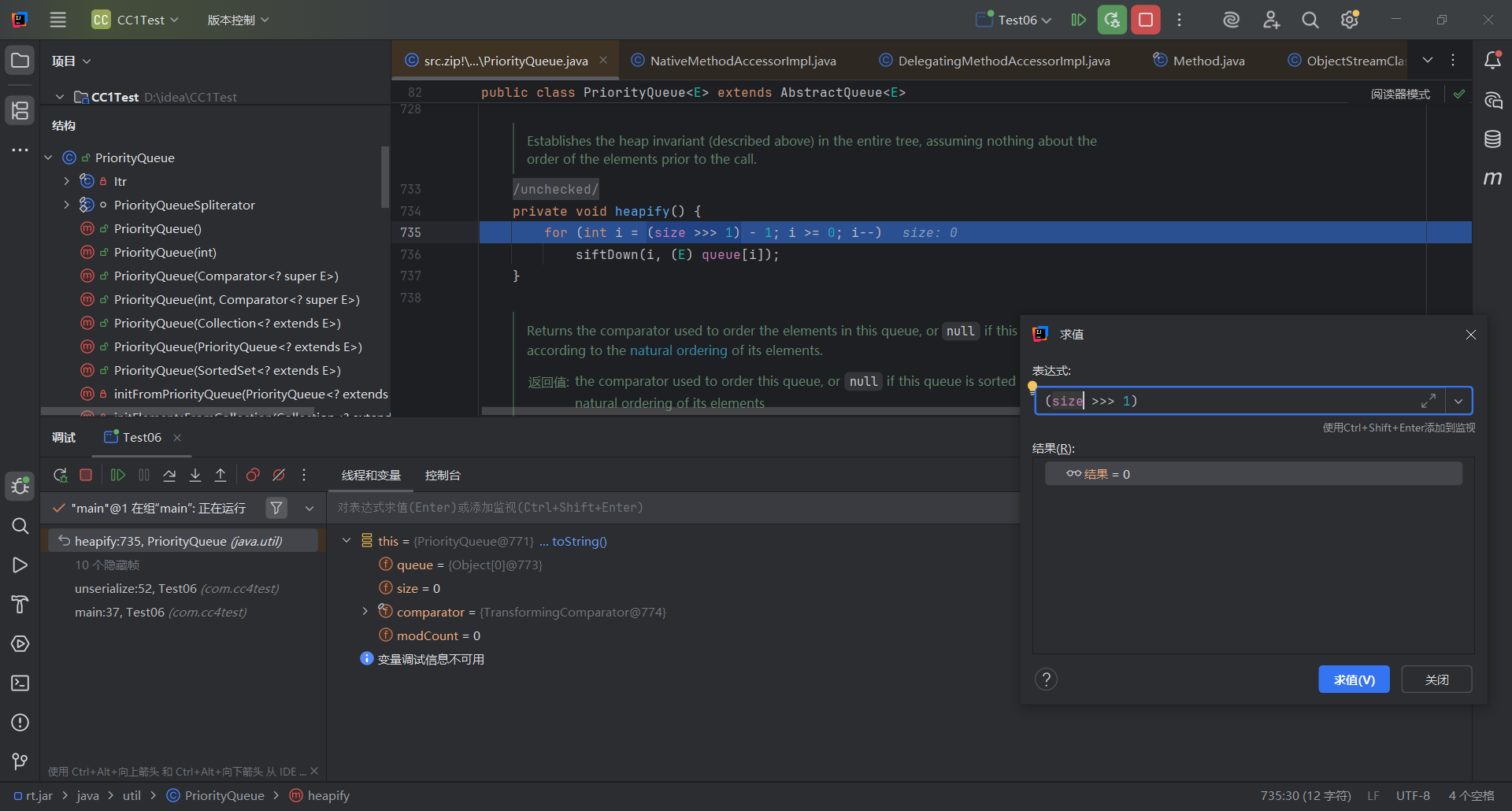
Task: Open the main hamburger menu
Action: (x=58, y=20)
